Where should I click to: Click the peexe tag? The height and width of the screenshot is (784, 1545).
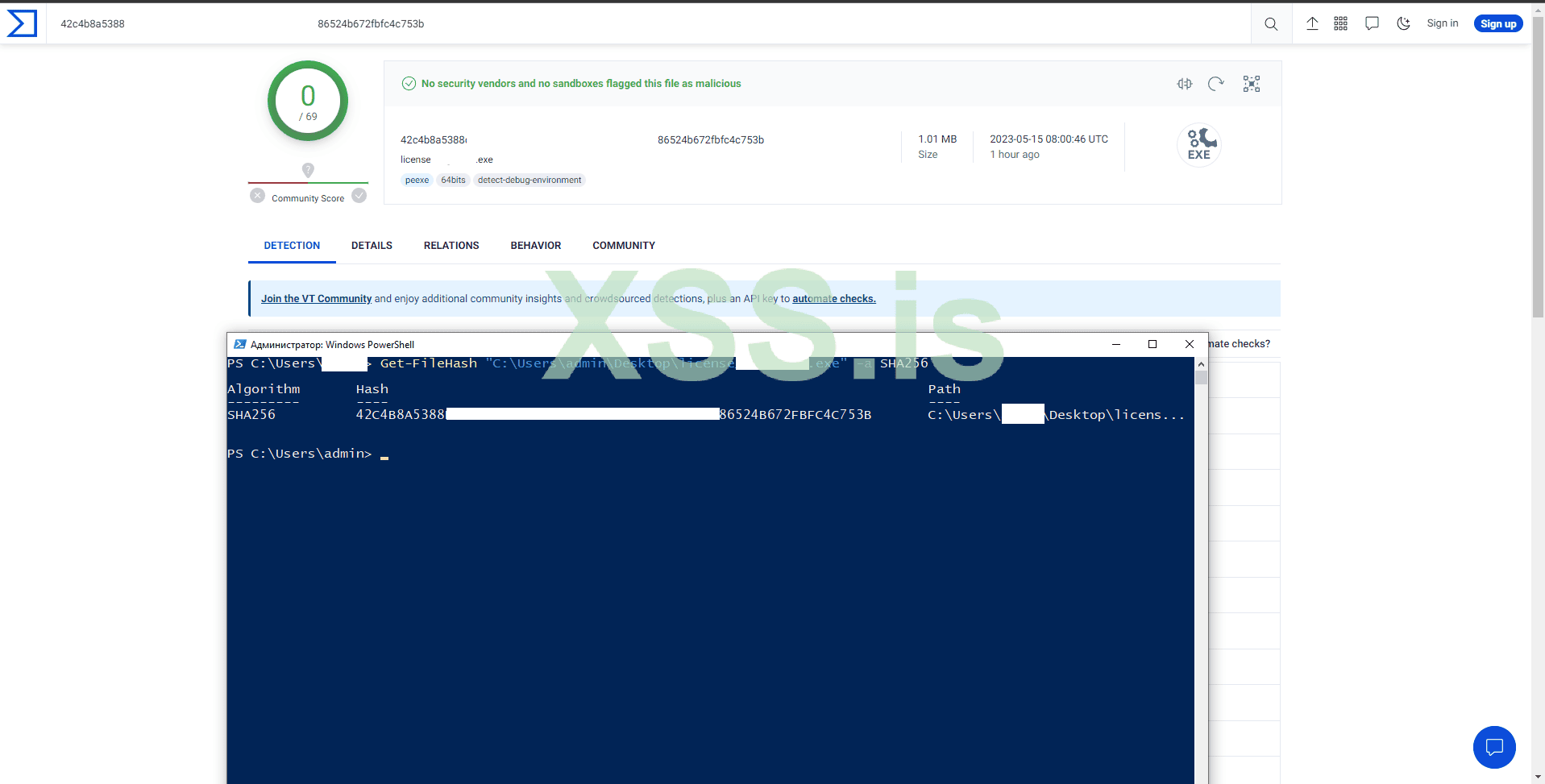click(x=417, y=180)
